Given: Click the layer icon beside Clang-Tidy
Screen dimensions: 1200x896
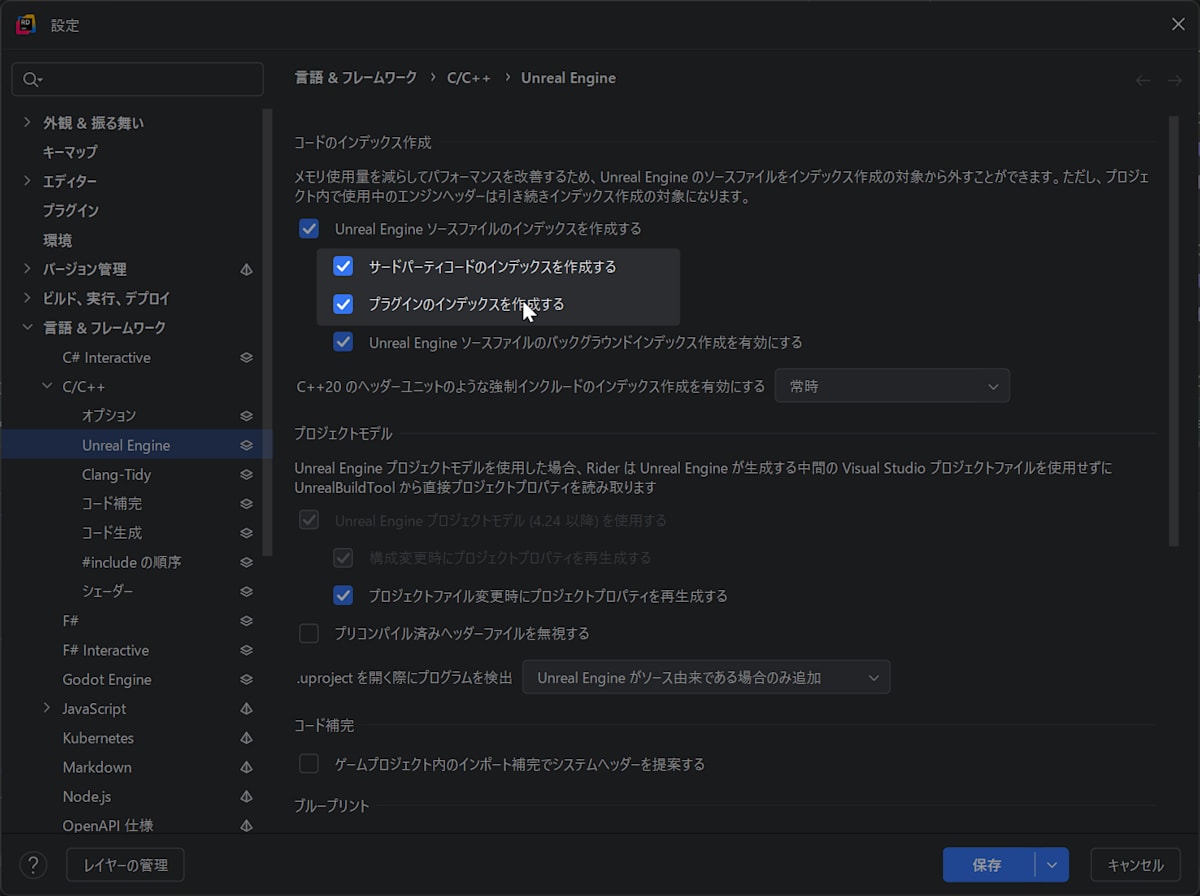Looking at the screenshot, I should point(246,475).
